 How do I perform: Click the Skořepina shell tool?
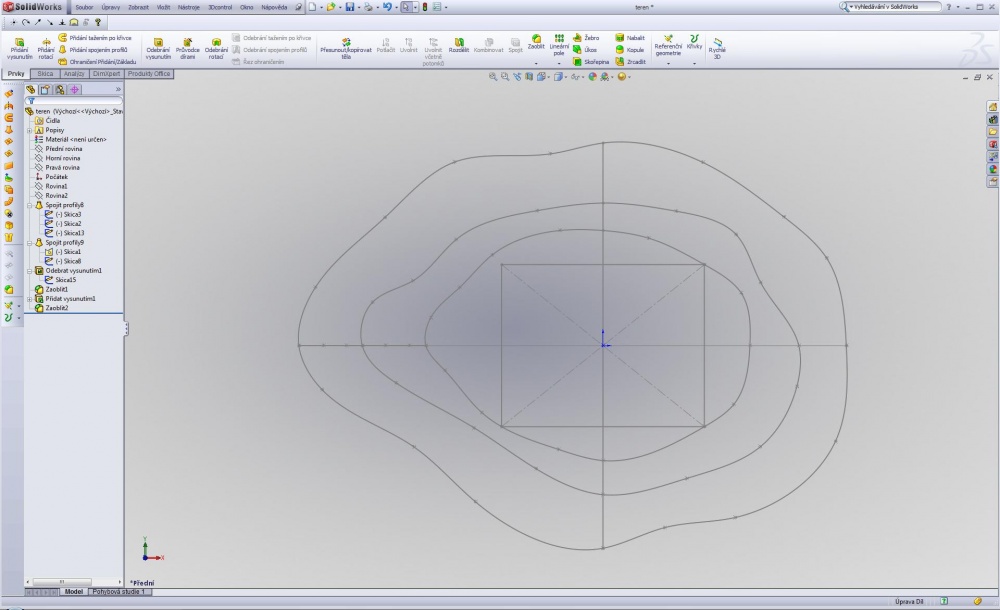(591, 62)
